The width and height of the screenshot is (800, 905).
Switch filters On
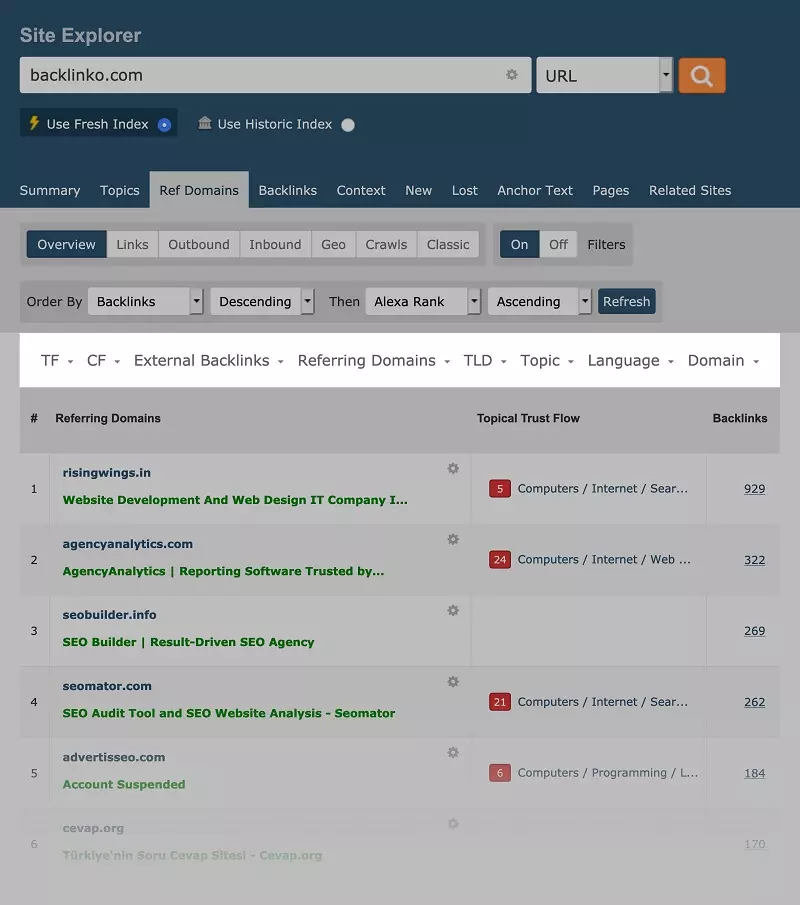click(519, 244)
